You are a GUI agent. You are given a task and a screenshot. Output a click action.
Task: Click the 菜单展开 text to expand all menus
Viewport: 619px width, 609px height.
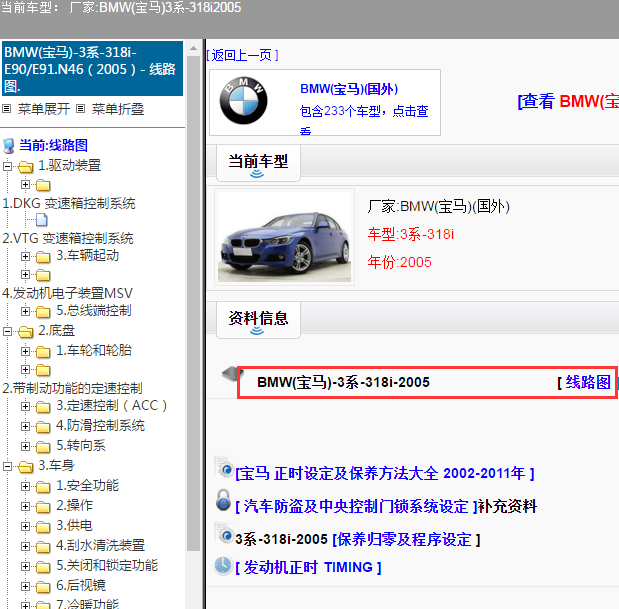(x=44, y=109)
